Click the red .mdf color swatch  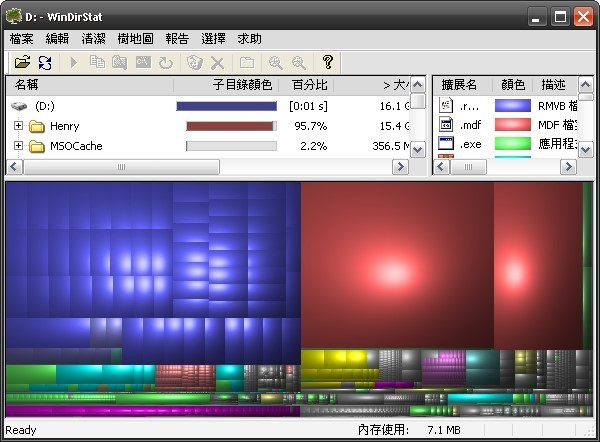[513, 124]
